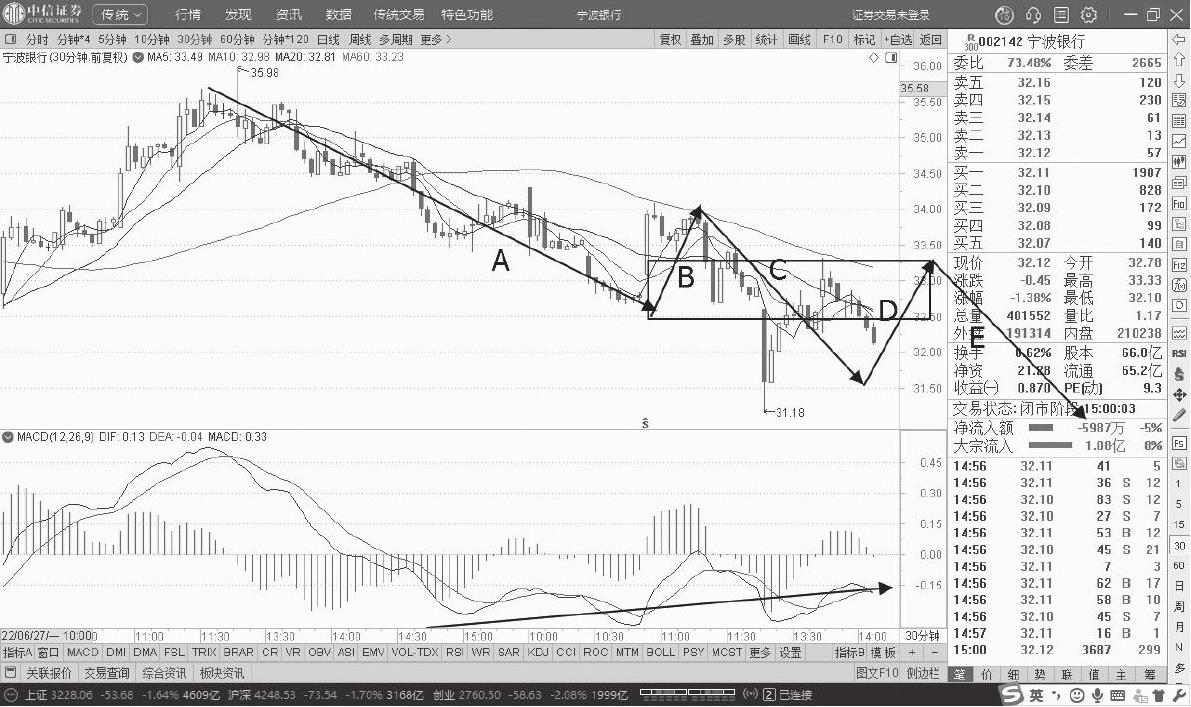Open the 资讯 menu
Screen dimensions: 1191x707
289,14
